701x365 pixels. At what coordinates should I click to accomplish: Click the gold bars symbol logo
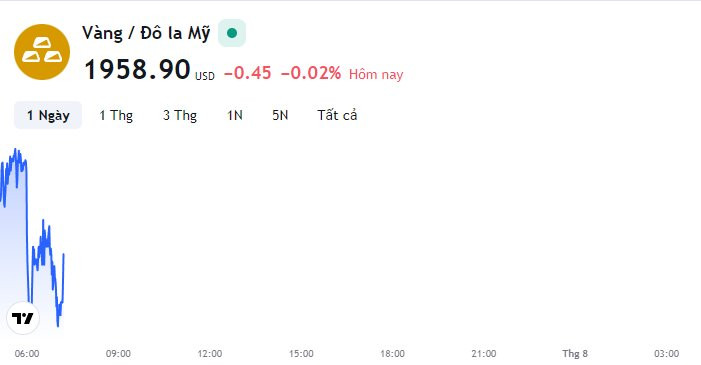pos(42,52)
